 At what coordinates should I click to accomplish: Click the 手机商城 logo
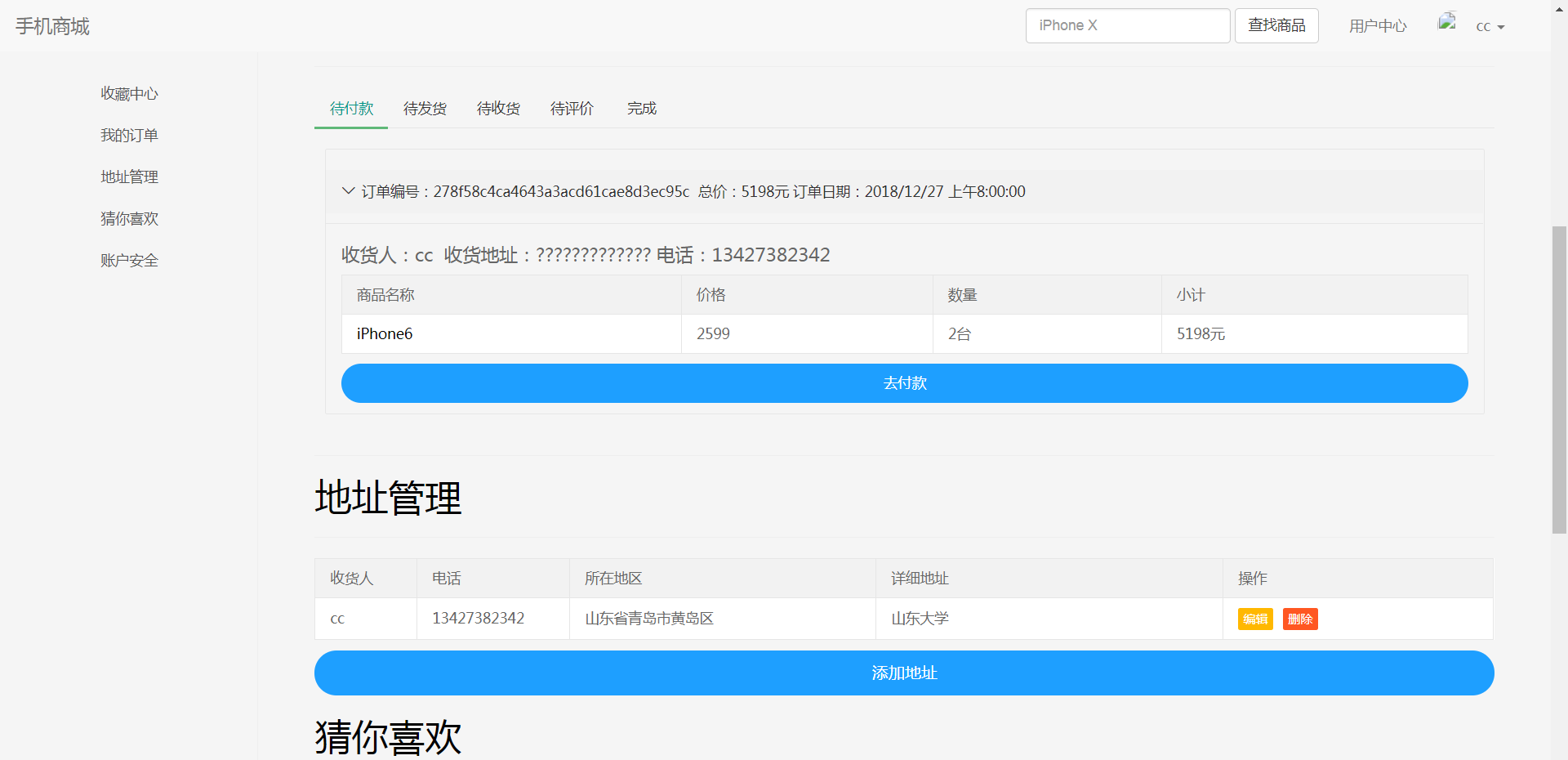52,25
